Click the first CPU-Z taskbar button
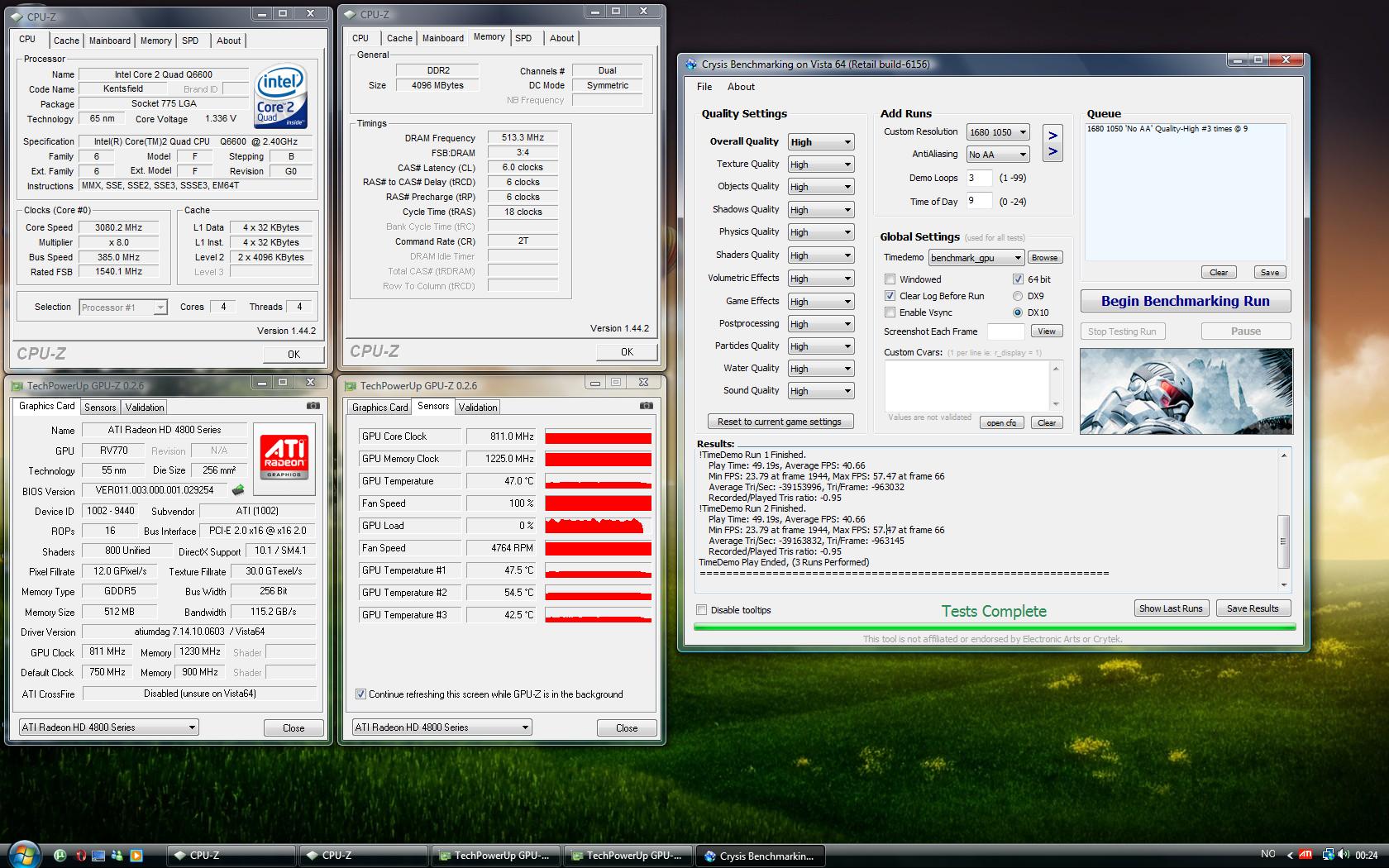This screenshot has width=1389, height=868. (230, 856)
